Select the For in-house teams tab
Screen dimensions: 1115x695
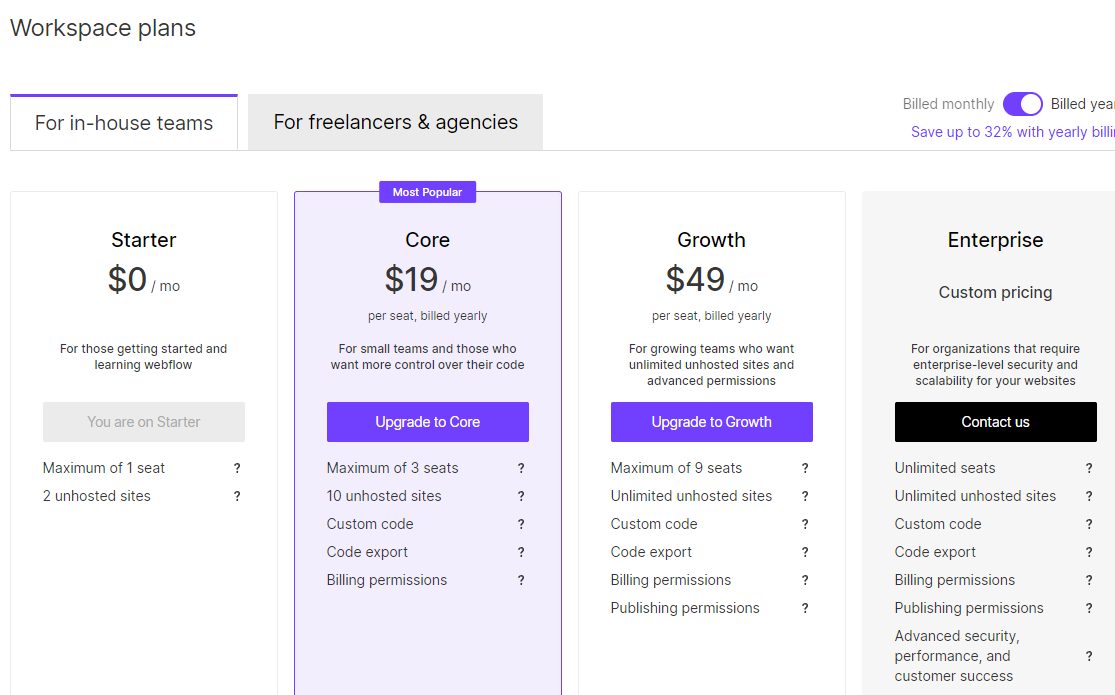[x=124, y=122]
